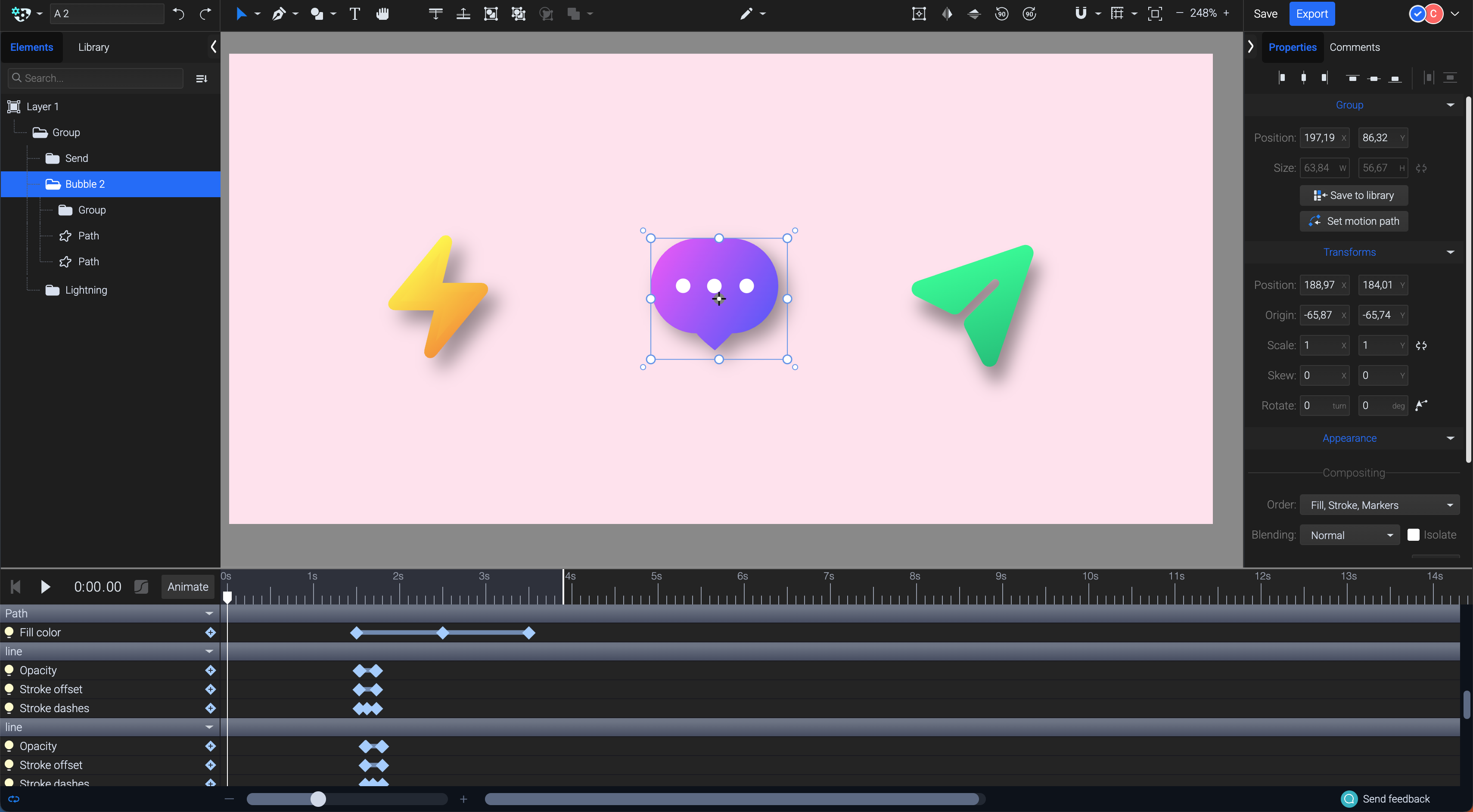Open the Comments tab

coord(1354,47)
